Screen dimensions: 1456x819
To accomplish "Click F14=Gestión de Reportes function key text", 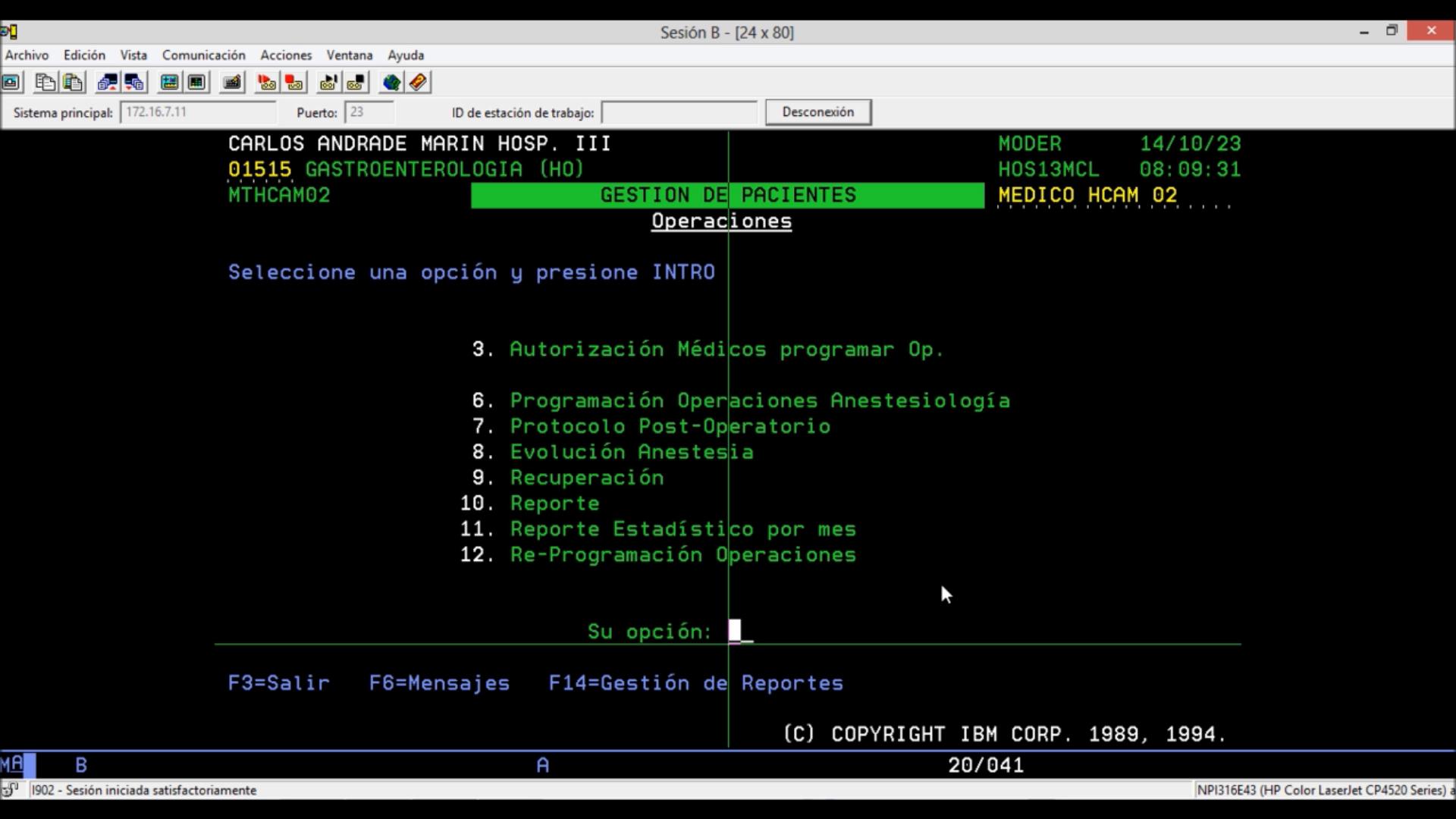I will (x=695, y=683).
